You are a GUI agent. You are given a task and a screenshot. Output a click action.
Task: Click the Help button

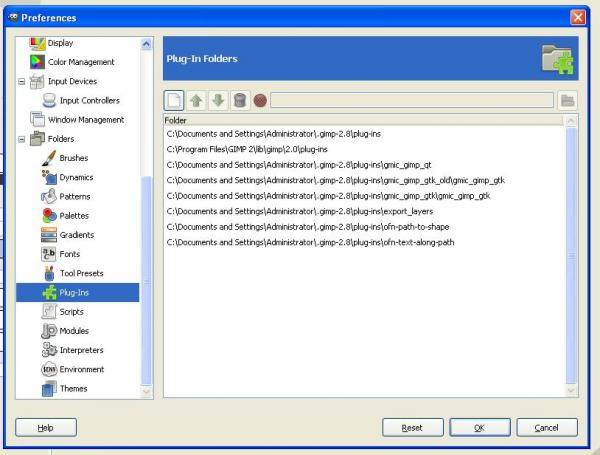pos(46,427)
